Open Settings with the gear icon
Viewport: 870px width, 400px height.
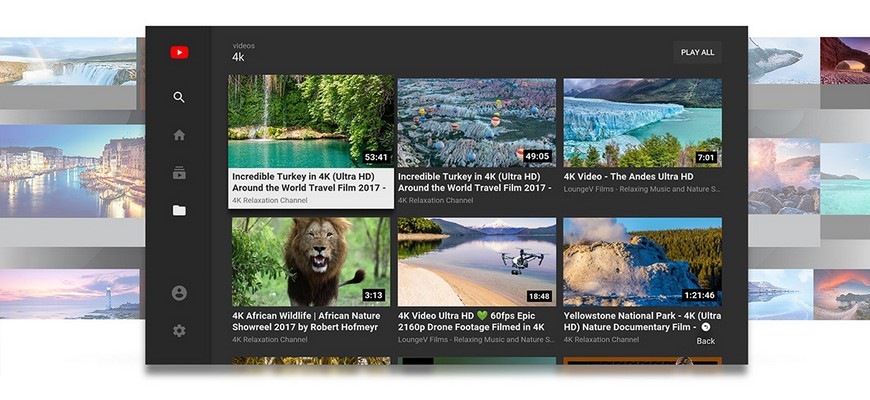pyautogui.click(x=179, y=330)
